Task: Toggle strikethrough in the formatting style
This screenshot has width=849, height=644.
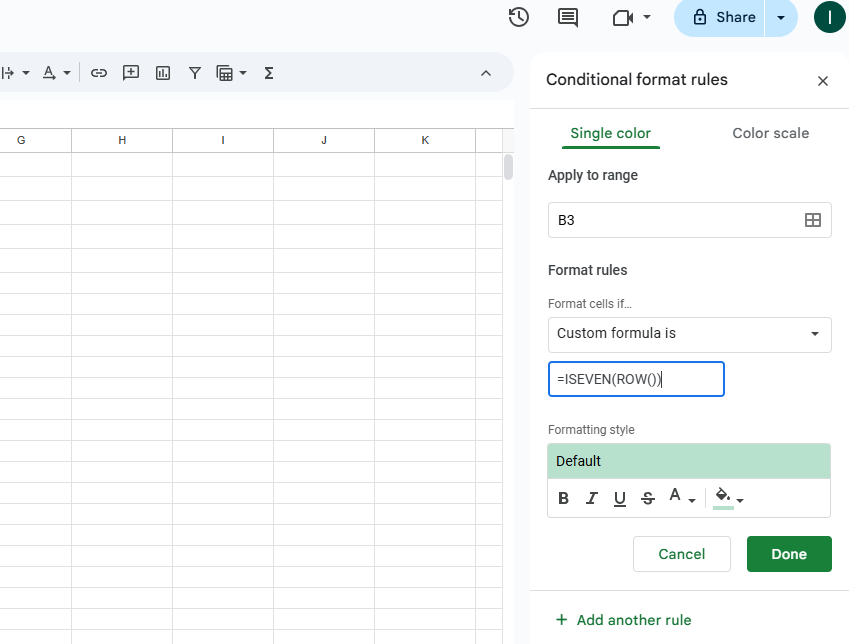Action: 647,498
